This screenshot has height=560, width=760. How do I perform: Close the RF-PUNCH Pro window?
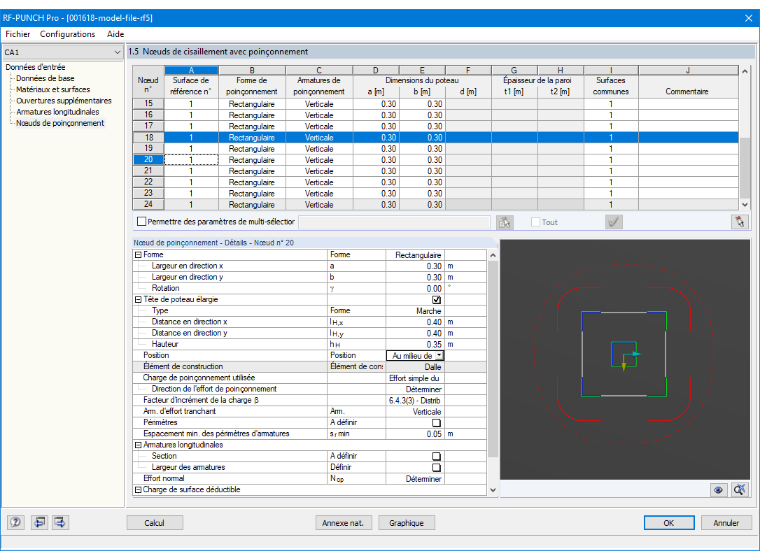[749, 18]
